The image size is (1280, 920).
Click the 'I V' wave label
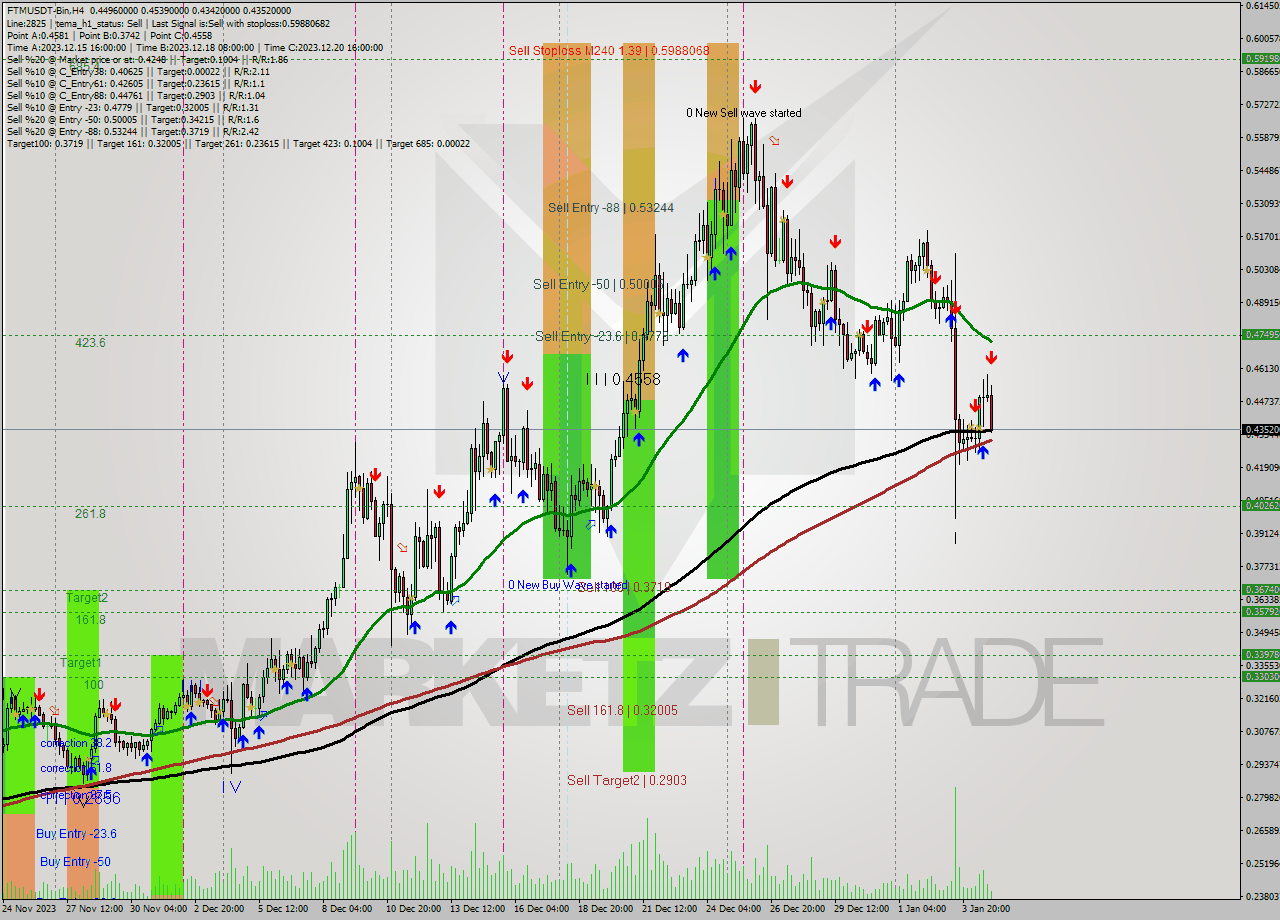231,786
